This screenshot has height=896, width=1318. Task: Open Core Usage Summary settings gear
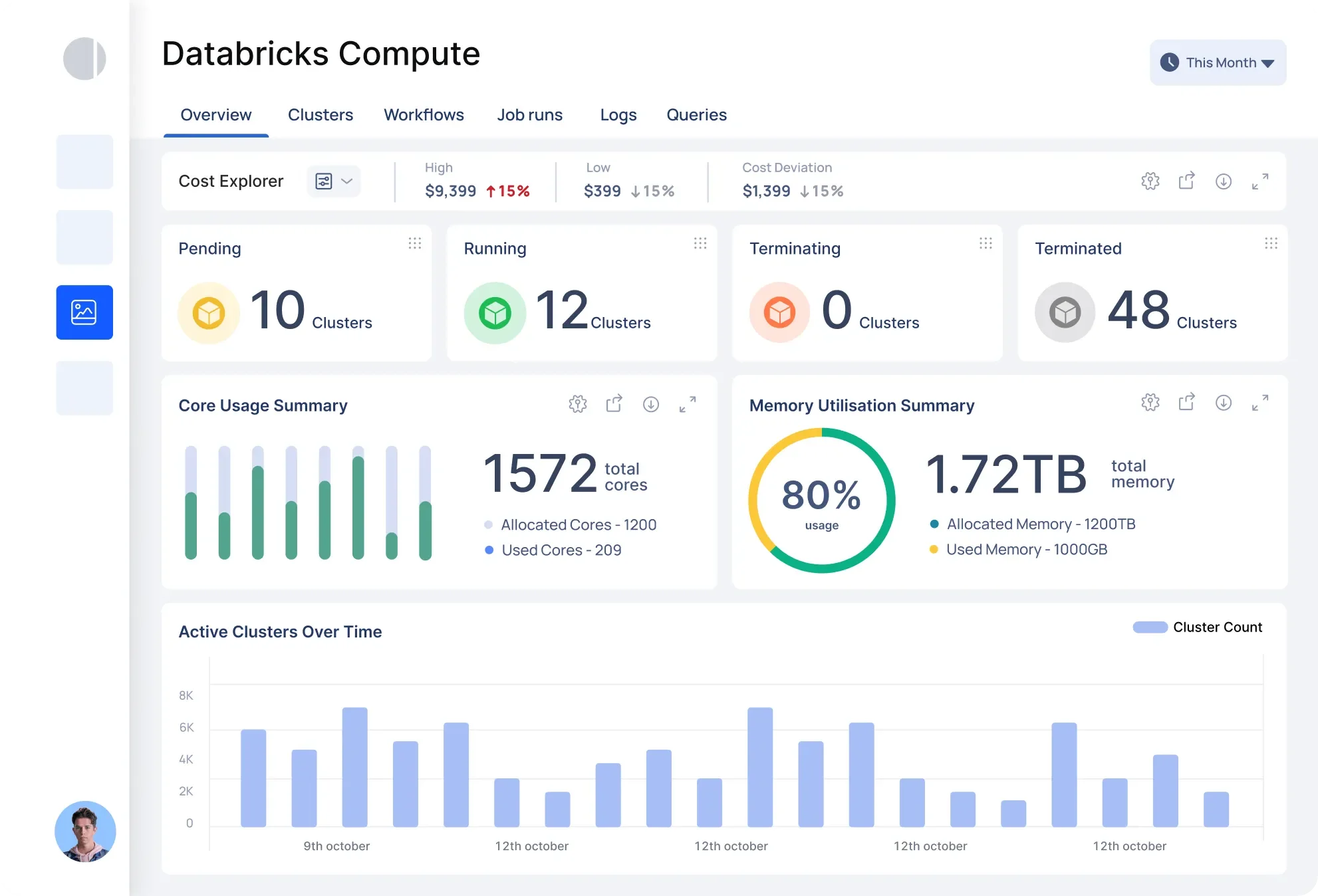[577, 403]
